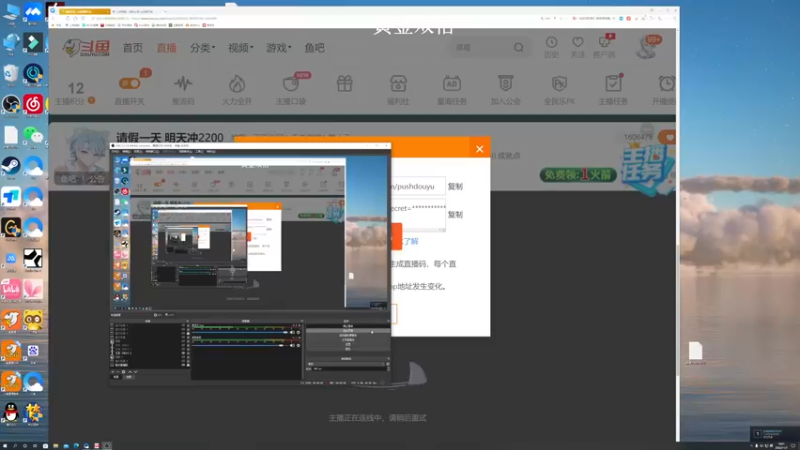Focus the Douyu search input field
This screenshot has width=800, height=450.
click(481, 48)
